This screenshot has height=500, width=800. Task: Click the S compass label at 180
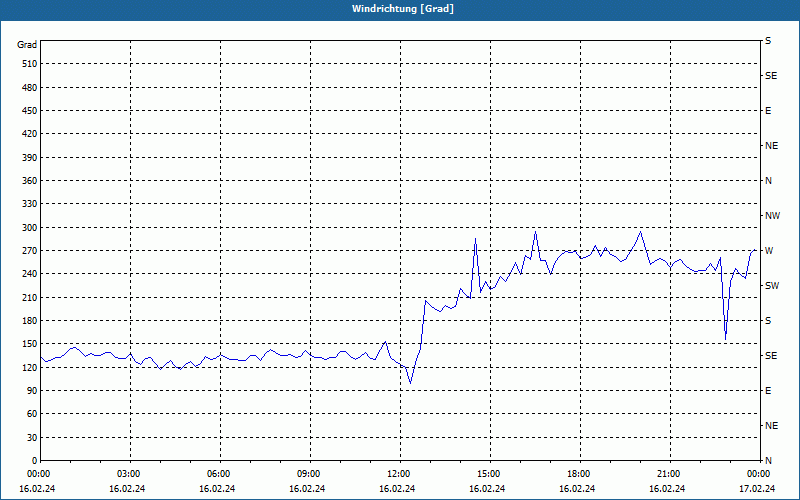pos(768,321)
